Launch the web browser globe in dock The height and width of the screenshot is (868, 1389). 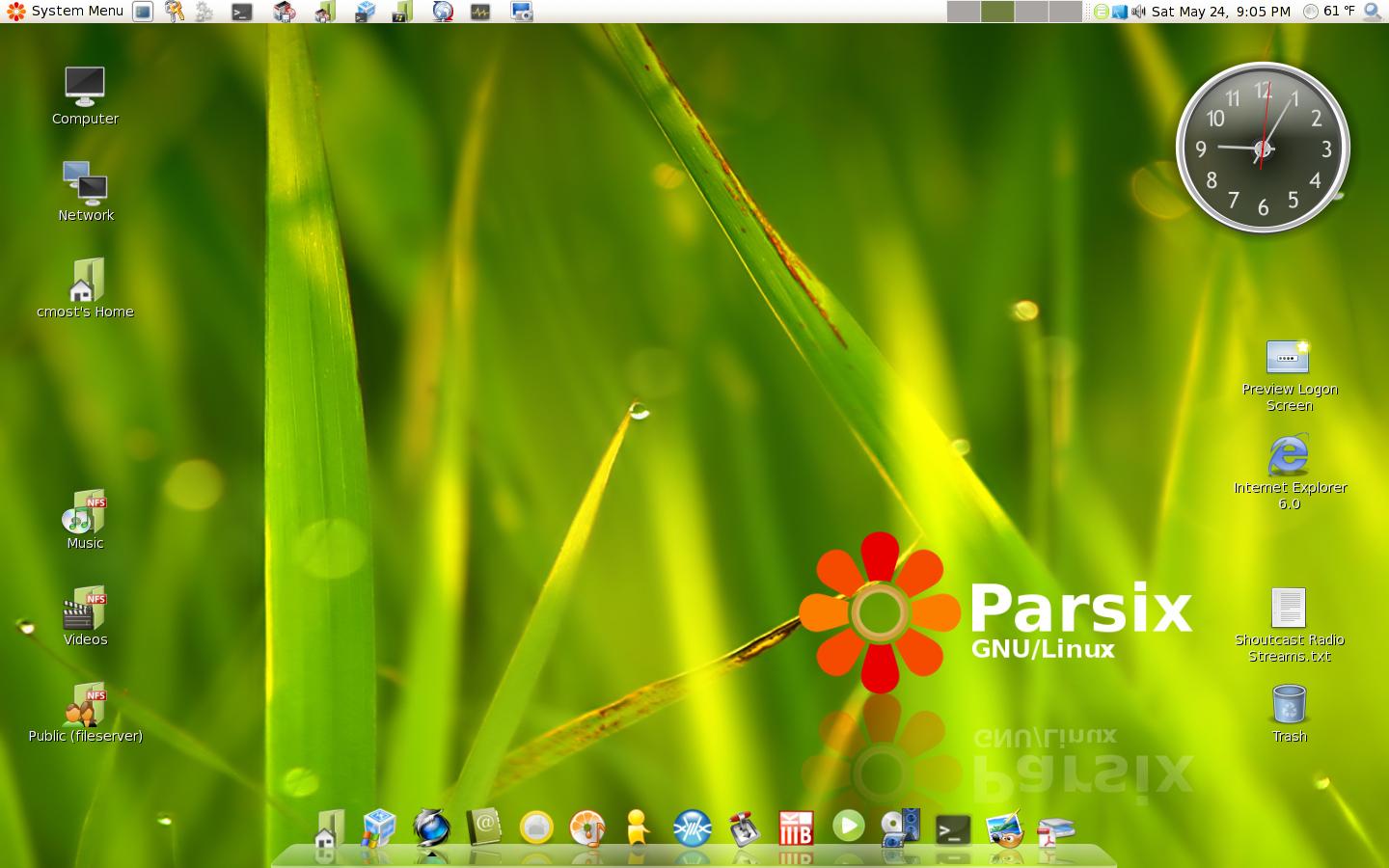(x=431, y=828)
